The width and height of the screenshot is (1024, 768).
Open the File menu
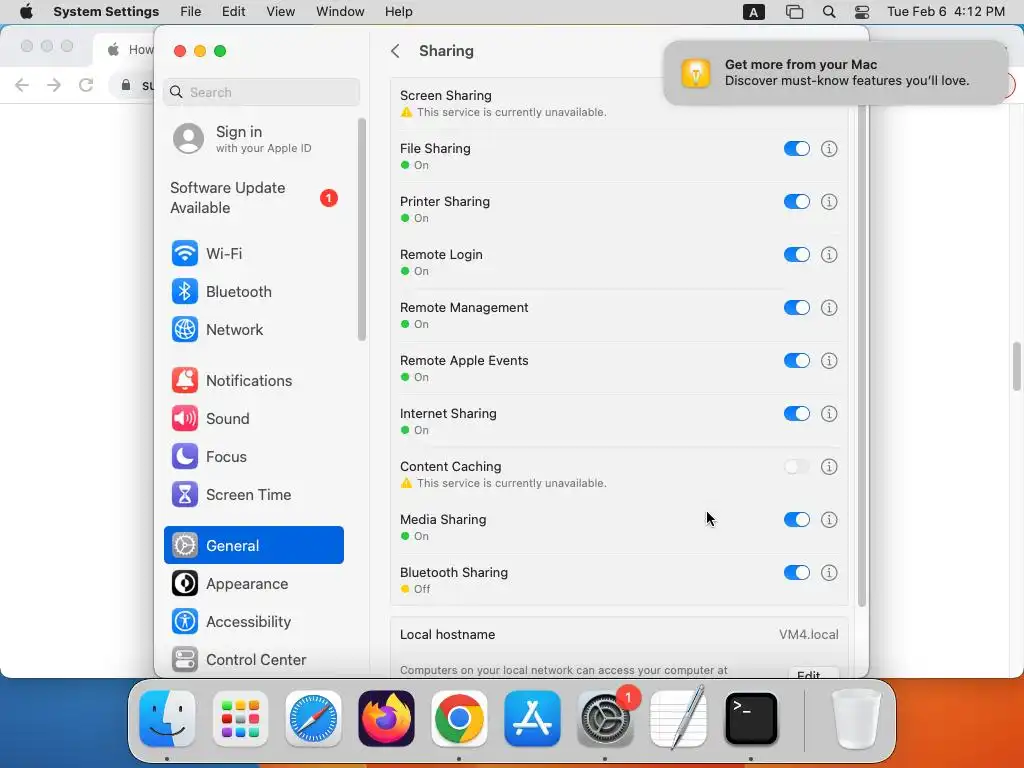coord(191,12)
